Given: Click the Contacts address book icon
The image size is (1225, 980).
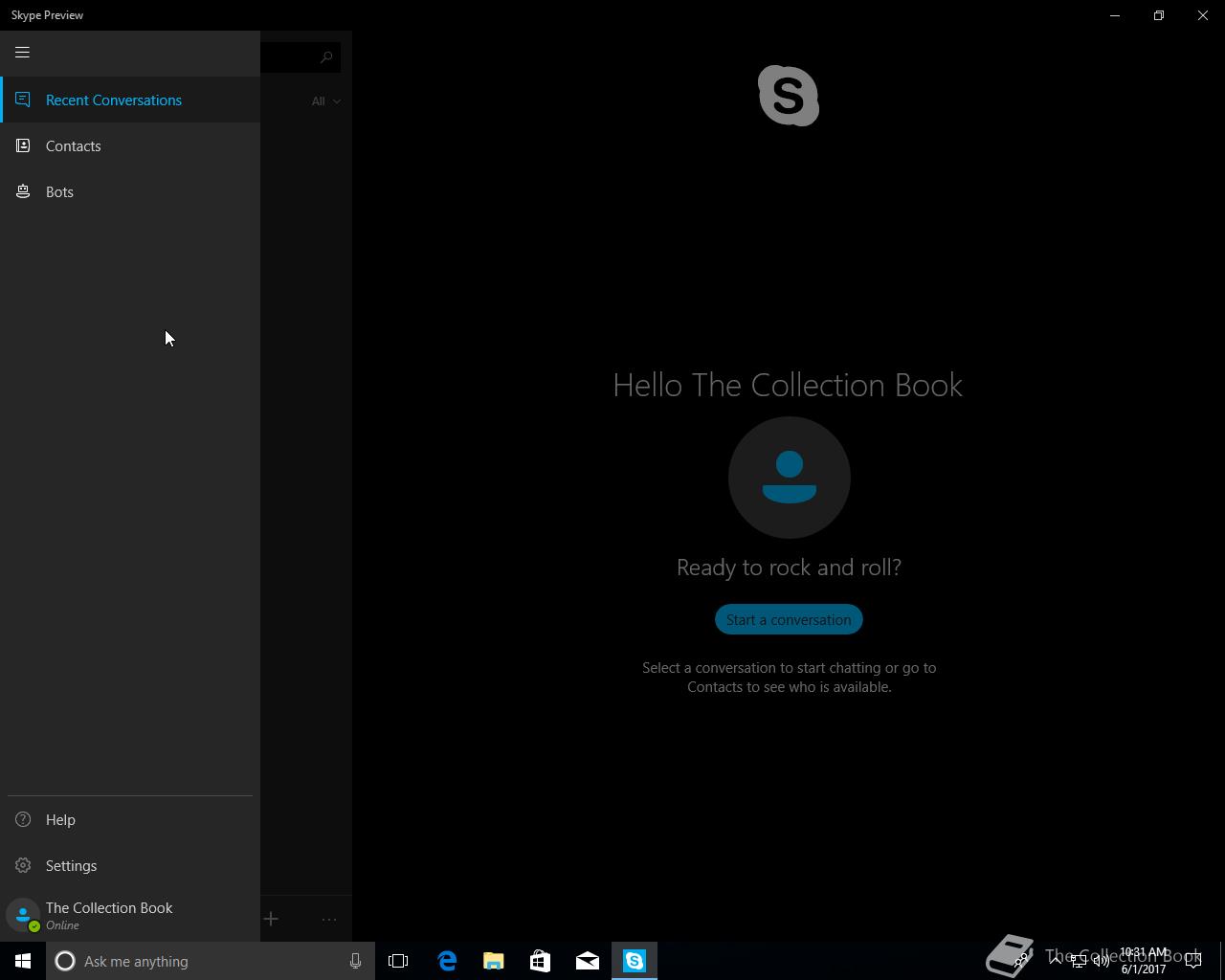Looking at the screenshot, I should click(x=23, y=145).
